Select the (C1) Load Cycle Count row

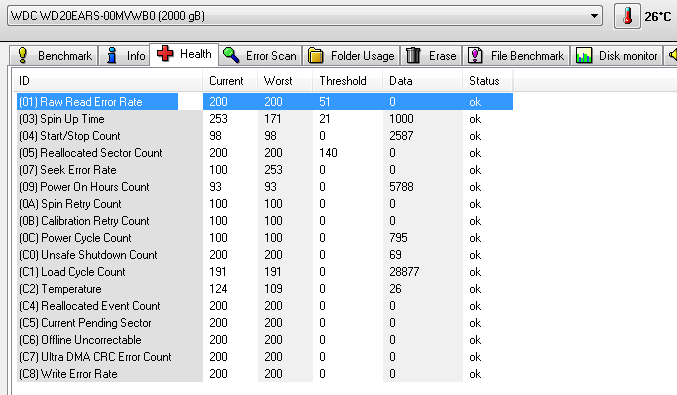click(x=264, y=272)
